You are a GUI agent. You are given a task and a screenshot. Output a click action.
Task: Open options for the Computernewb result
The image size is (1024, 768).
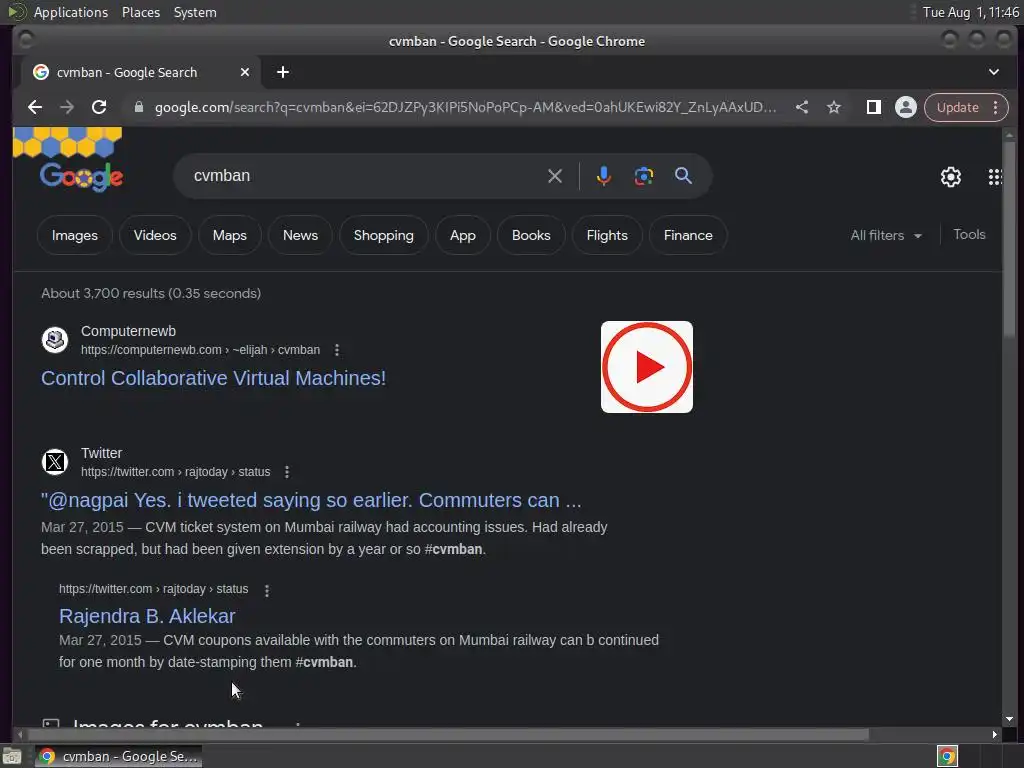[x=337, y=350]
